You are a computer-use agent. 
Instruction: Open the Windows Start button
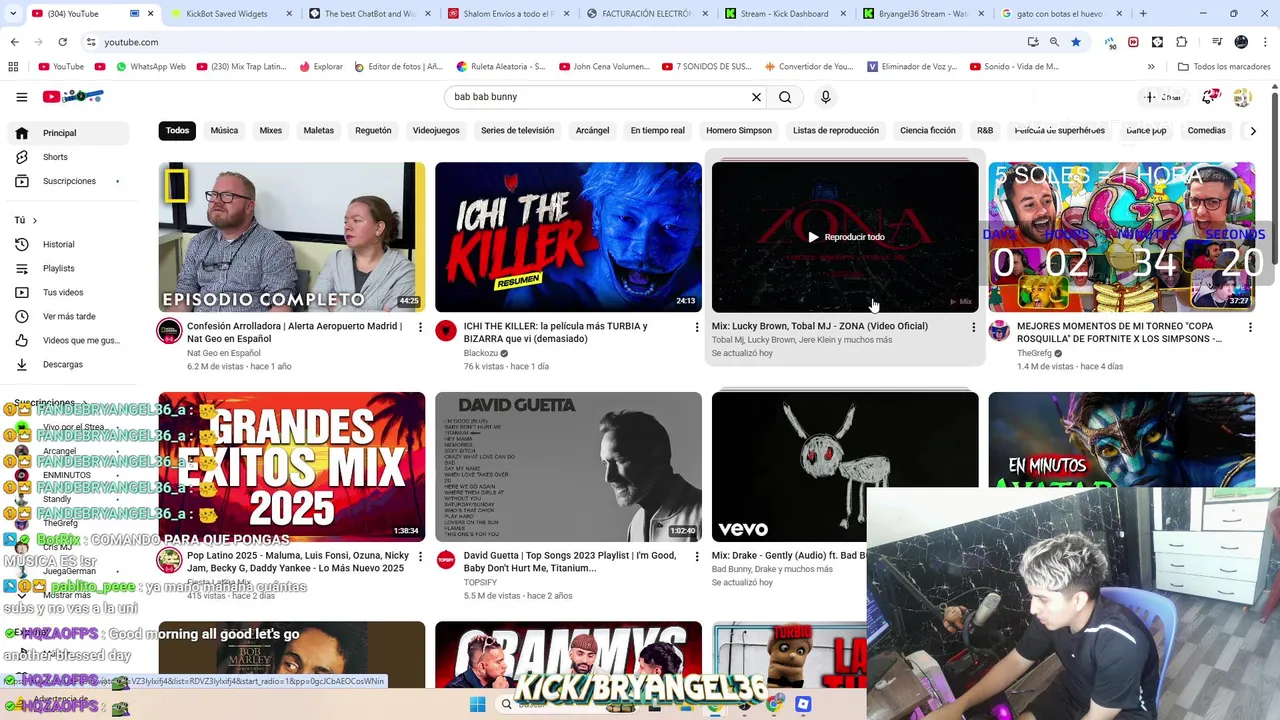(x=476, y=704)
